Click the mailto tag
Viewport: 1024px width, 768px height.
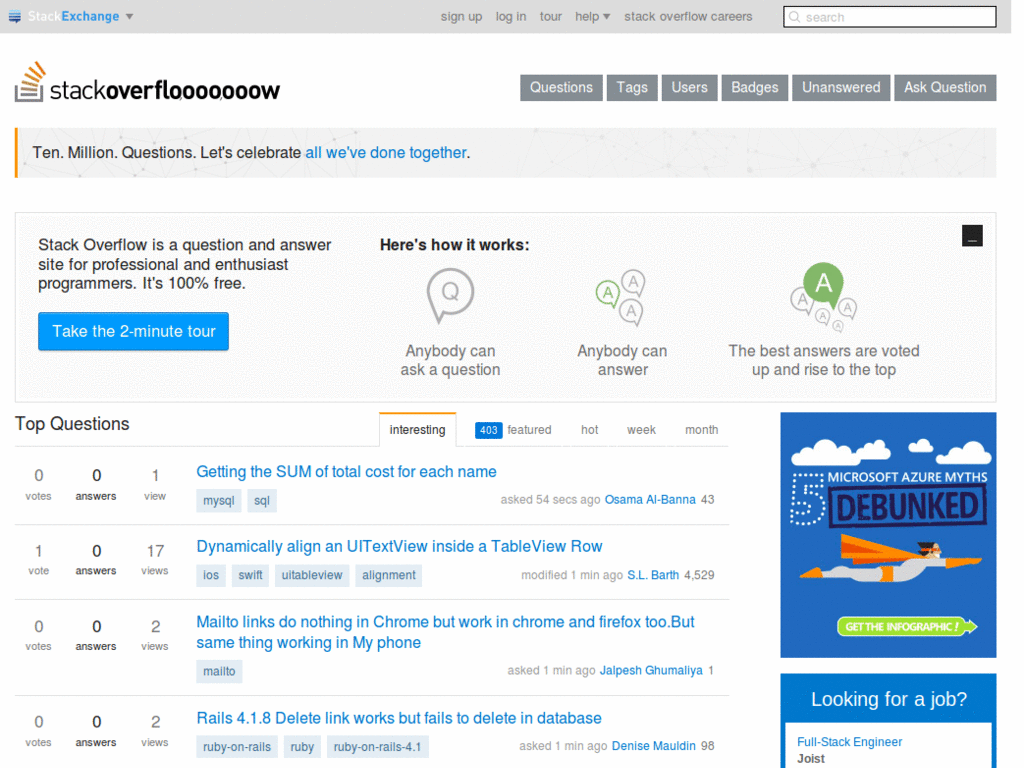click(219, 671)
